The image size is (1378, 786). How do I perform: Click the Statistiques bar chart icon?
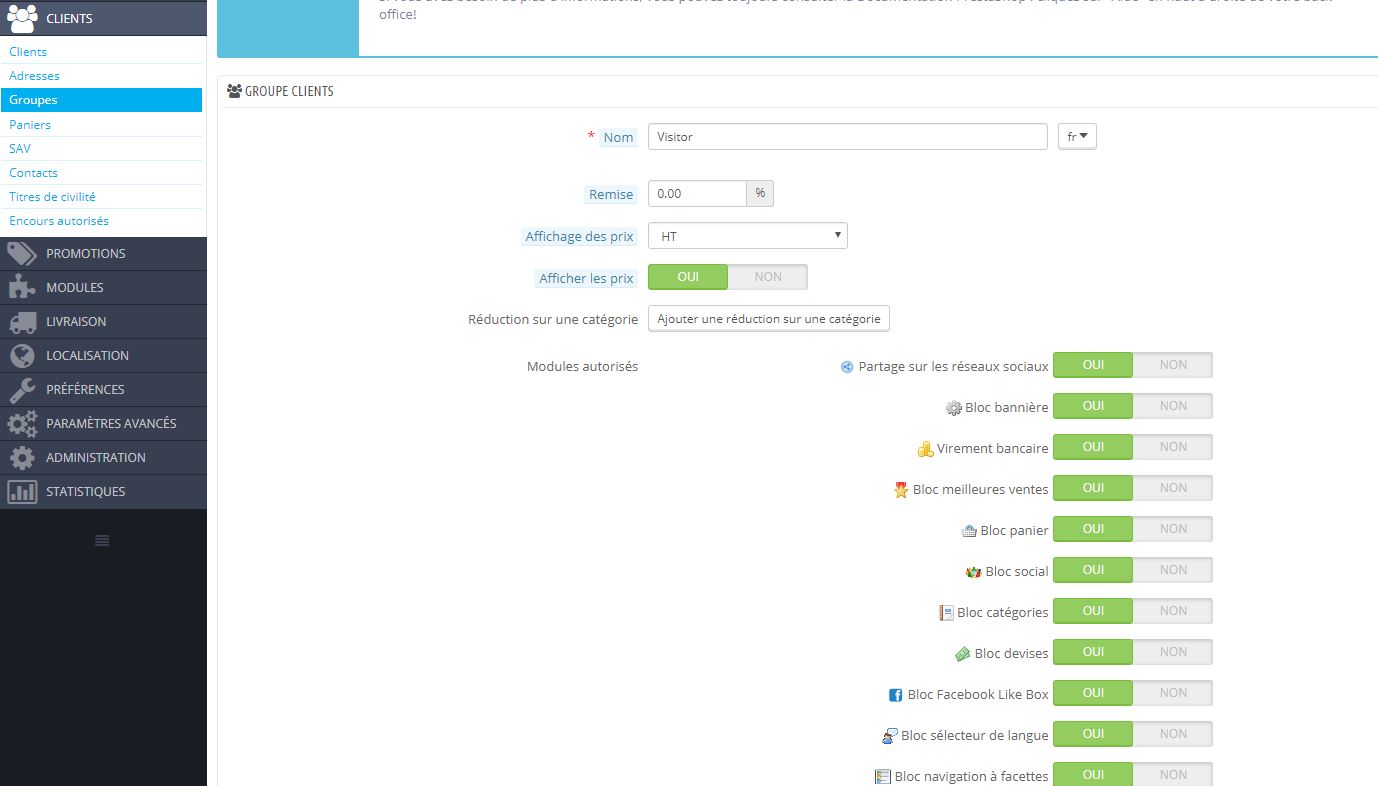click(22, 491)
